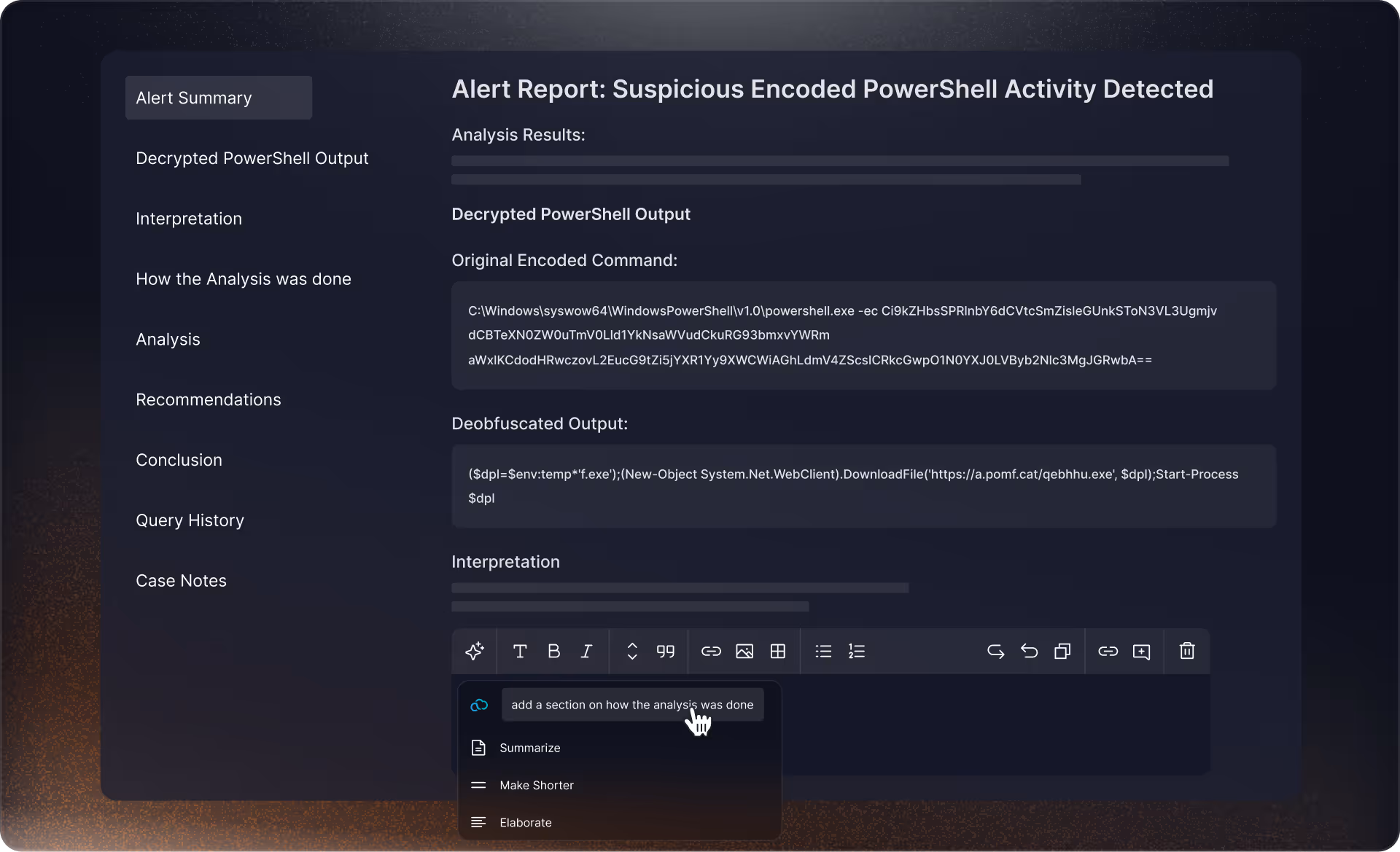Image resolution: width=1400 pixels, height=852 pixels.
Task: Click the duplicate block icon
Action: [1062, 651]
